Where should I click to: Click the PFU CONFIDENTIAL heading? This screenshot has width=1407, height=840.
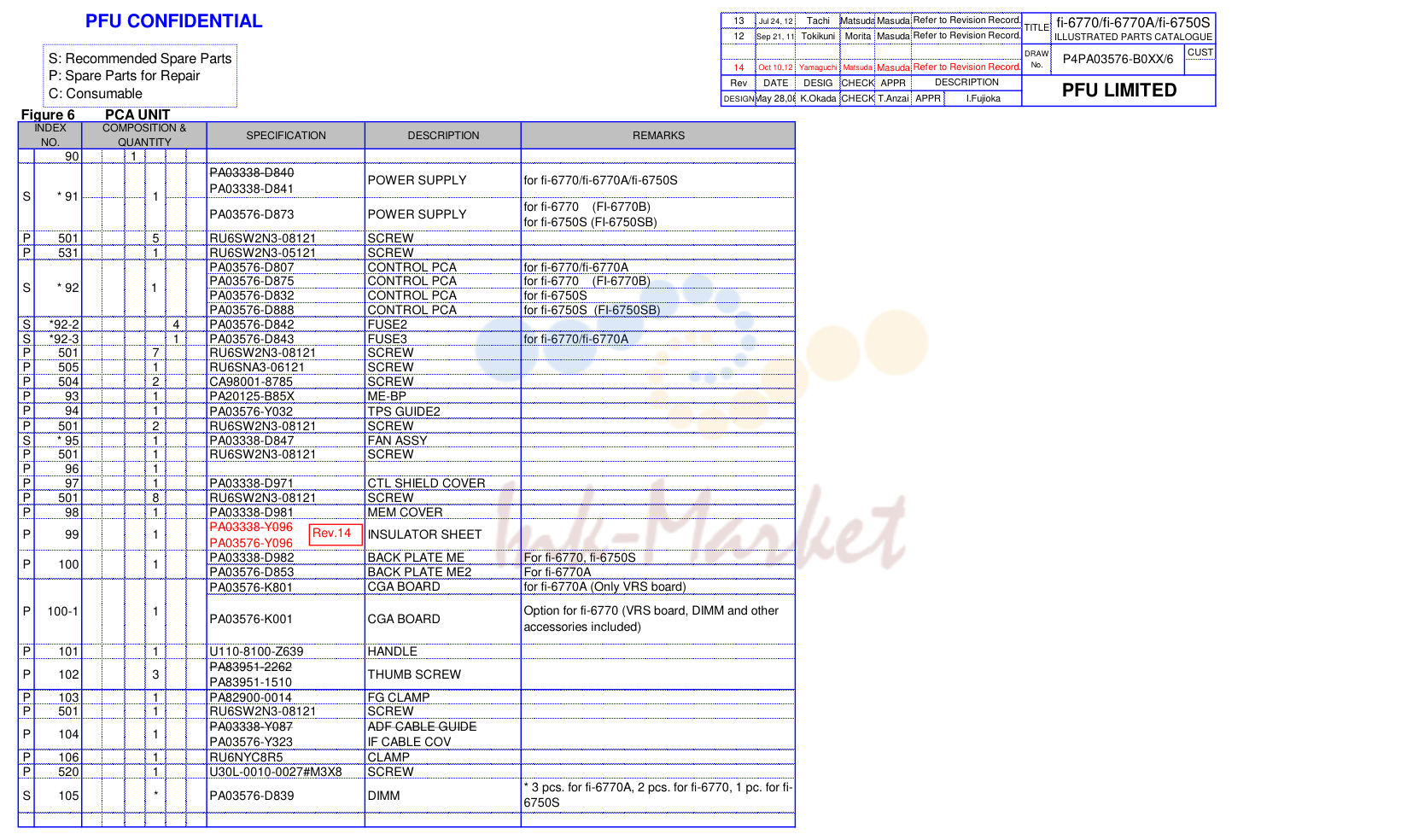click(174, 21)
